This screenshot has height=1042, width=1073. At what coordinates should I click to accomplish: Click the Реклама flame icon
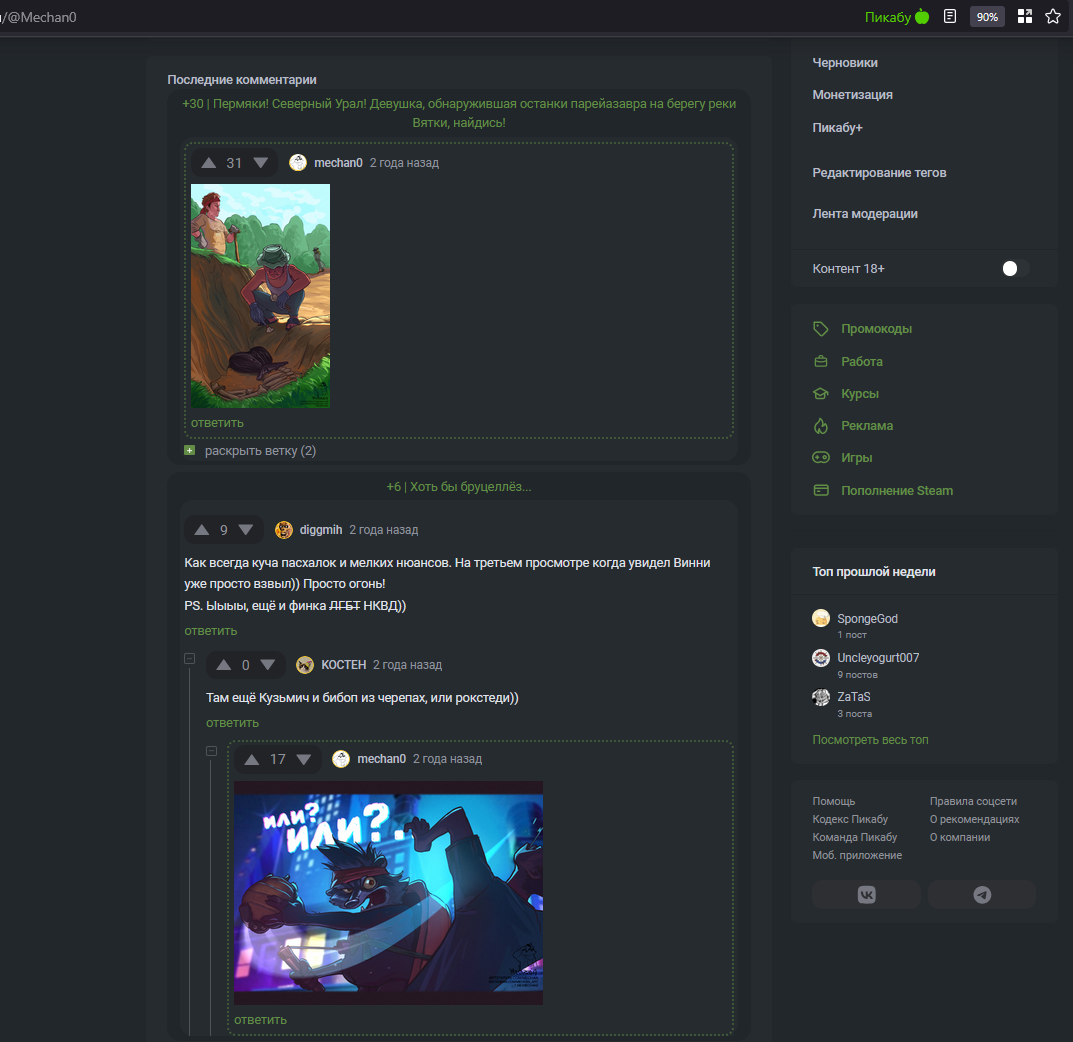[820, 426]
